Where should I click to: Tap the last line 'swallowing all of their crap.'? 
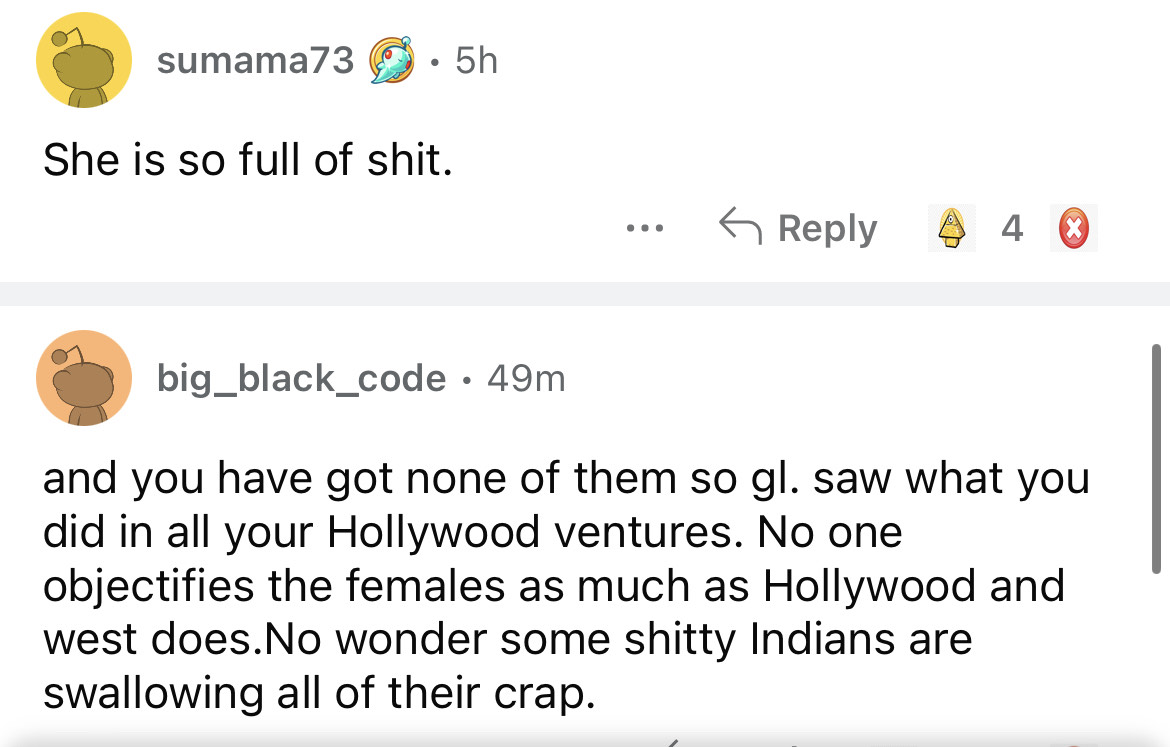pyautogui.click(x=319, y=692)
